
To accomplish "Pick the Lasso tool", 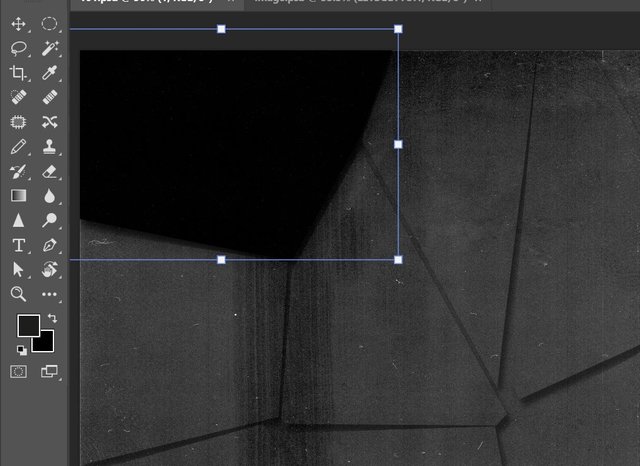I will [x=18, y=49].
